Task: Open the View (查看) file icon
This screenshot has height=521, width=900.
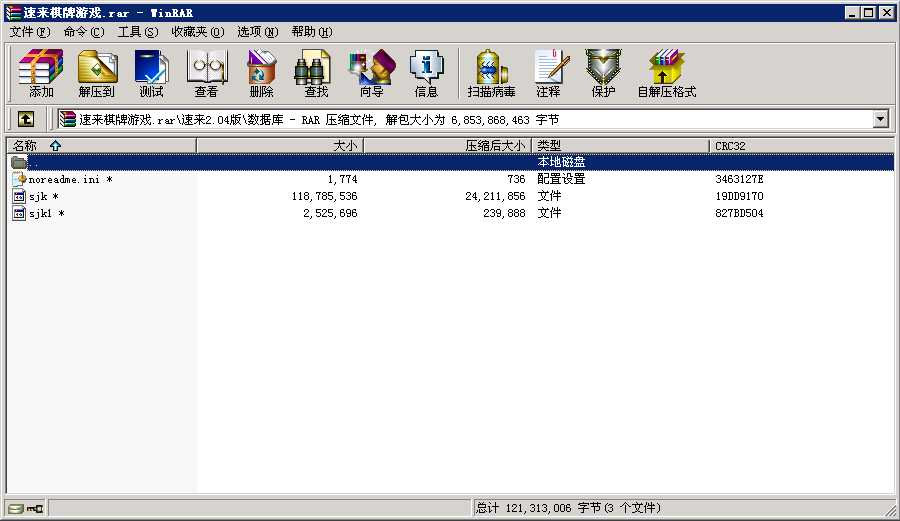Action: pyautogui.click(x=207, y=73)
